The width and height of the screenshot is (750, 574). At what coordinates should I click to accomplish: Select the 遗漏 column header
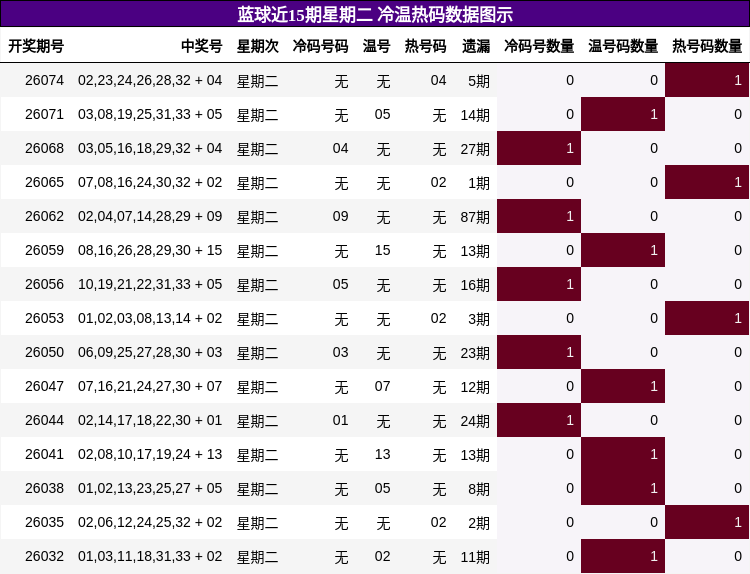[x=476, y=46]
